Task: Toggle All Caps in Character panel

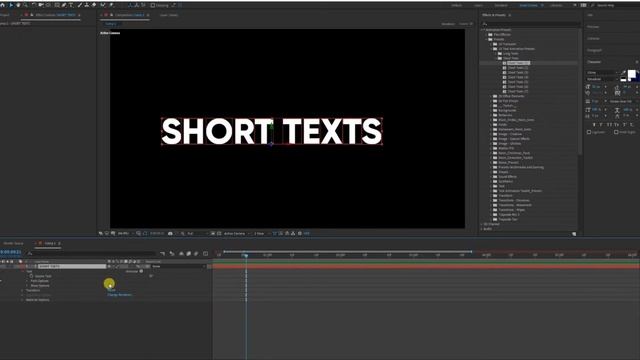Action: pyautogui.click(x=609, y=124)
